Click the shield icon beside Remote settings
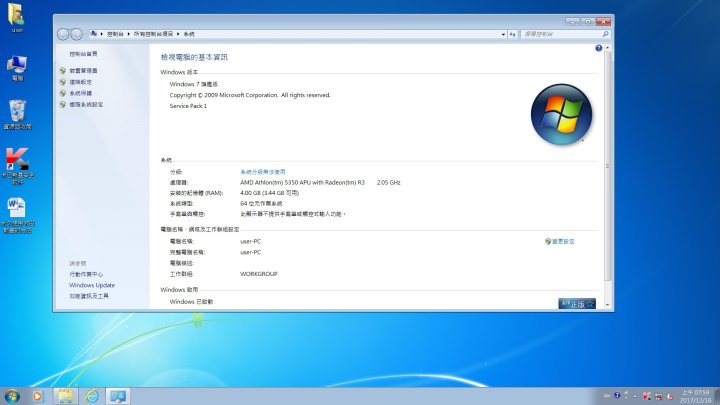This screenshot has width=720, height=405. point(63,82)
